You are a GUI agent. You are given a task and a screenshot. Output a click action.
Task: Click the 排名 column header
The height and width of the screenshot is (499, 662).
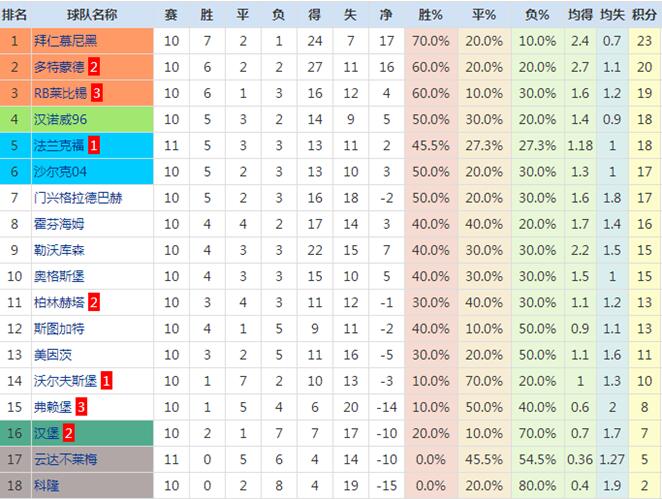(14, 15)
